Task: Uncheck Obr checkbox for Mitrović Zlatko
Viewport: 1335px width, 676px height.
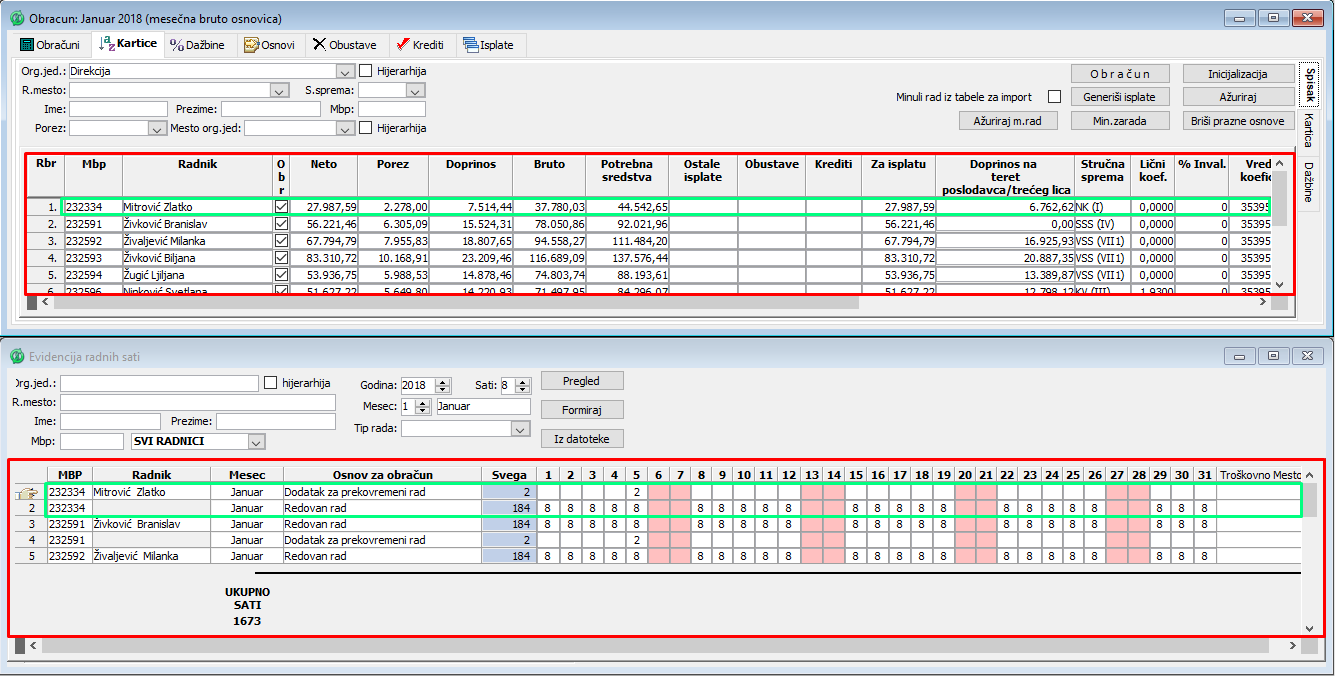Action: click(281, 207)
